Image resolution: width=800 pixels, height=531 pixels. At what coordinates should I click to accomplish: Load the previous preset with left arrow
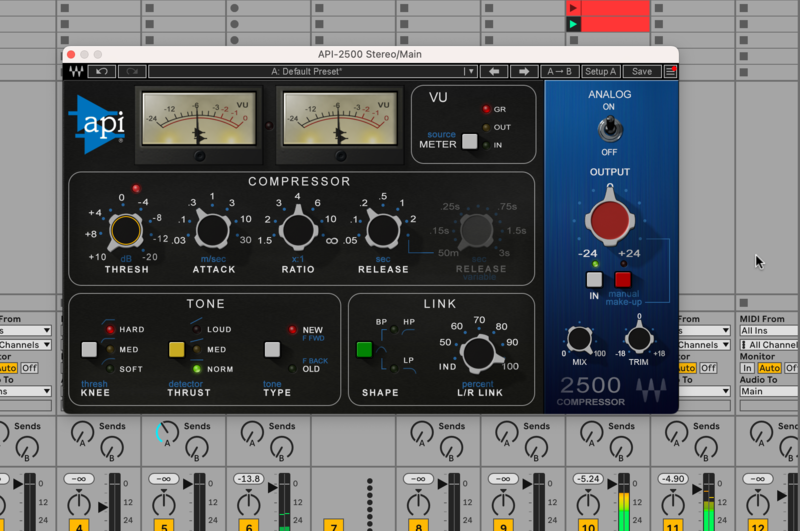pyautogui.click(x=493, y=72)
